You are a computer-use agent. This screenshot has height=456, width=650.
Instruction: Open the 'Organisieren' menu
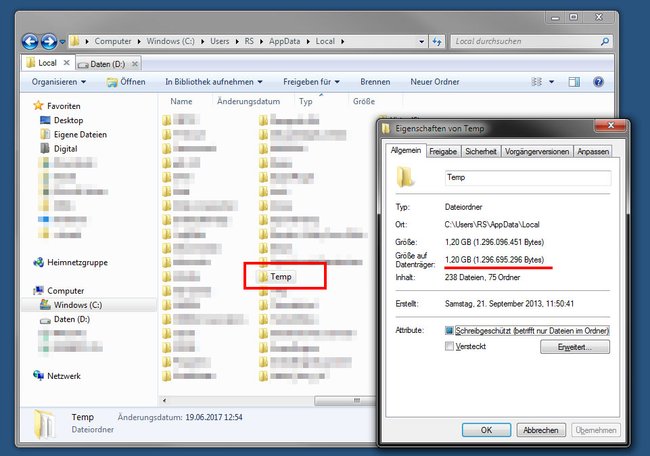point(58,82)
